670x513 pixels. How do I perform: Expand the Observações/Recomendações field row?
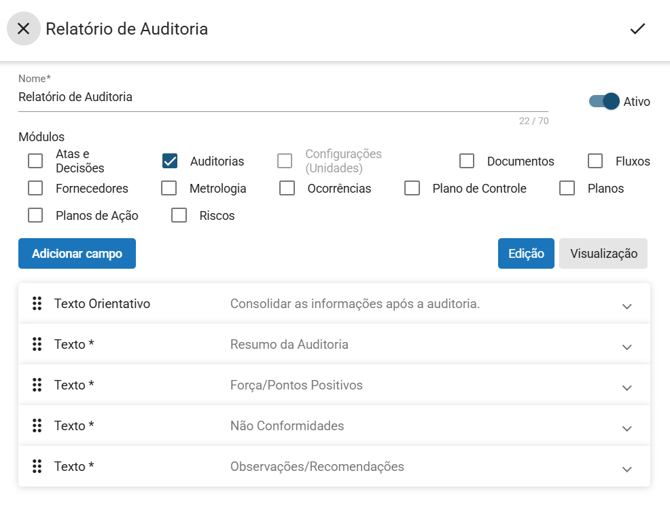(627, 469)
